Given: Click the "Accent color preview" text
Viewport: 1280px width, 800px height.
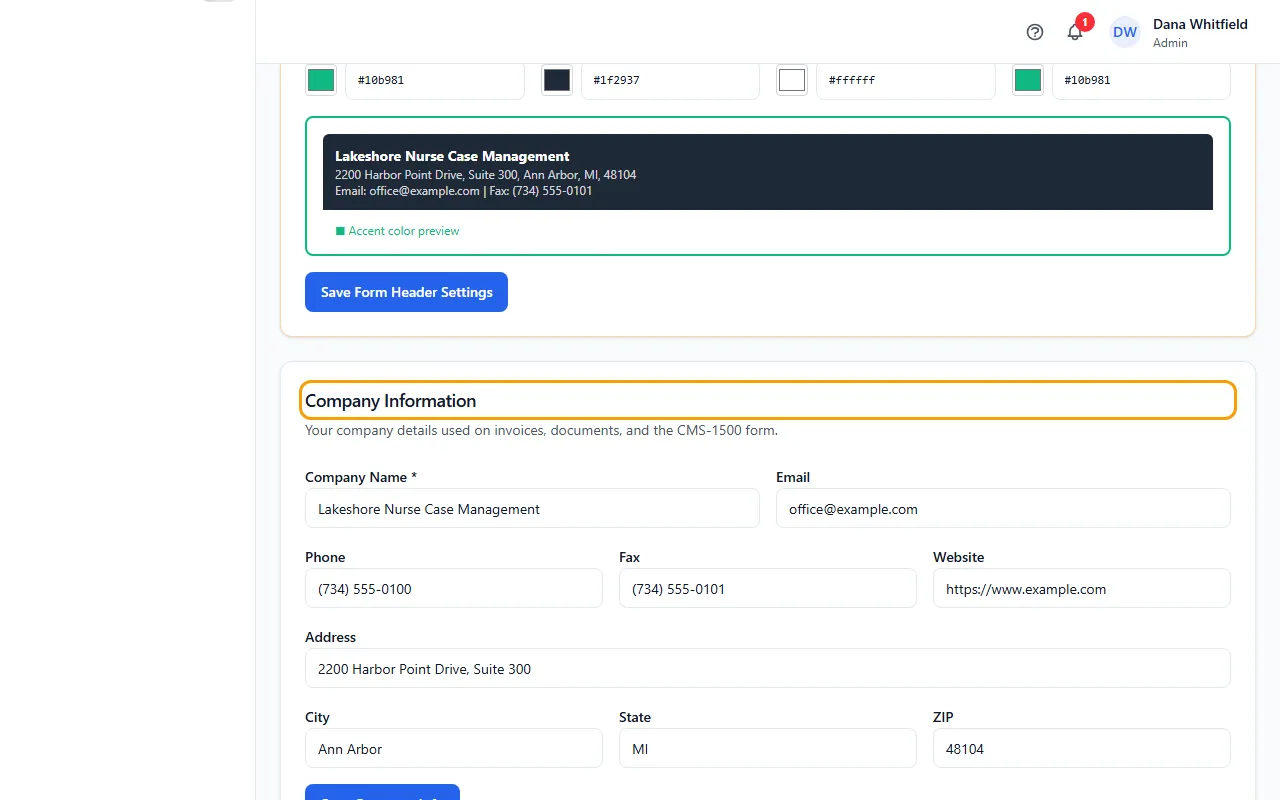Looking at the screenshot, I should [404, 231].
